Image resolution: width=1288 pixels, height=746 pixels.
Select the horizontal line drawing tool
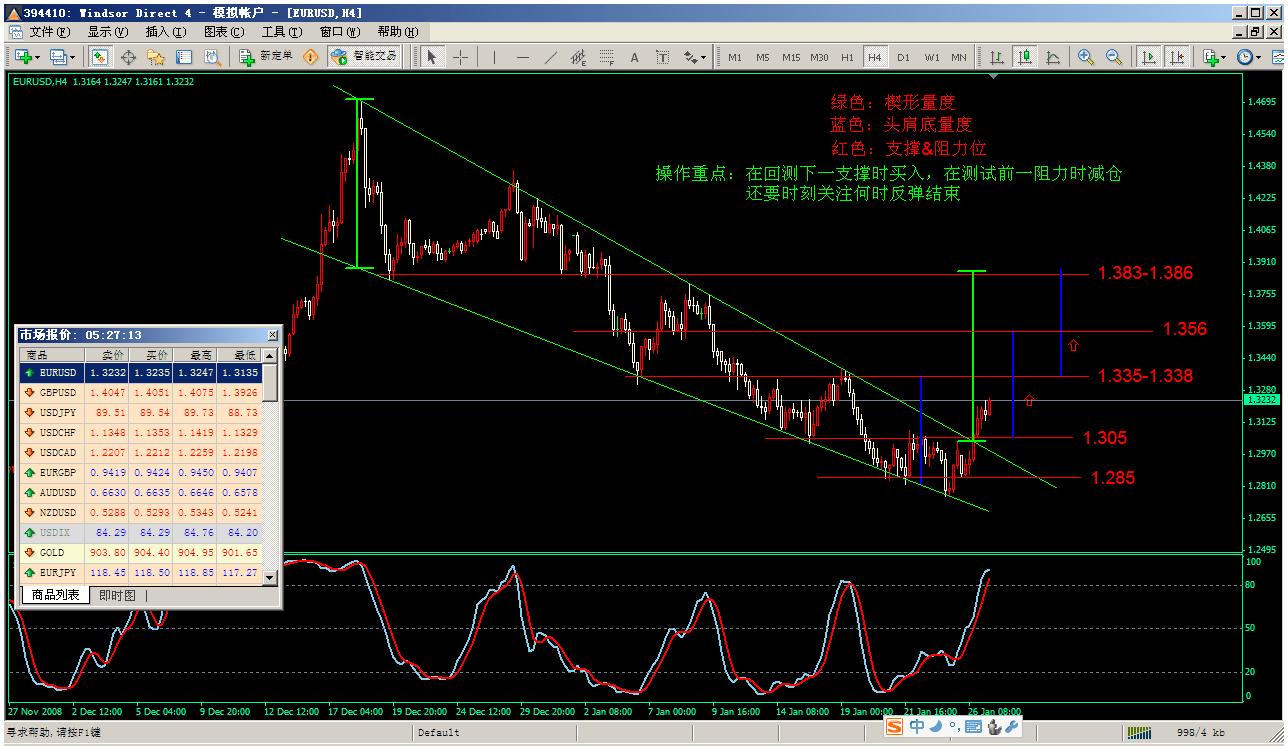pyautogui.click(x=522, y=57)
